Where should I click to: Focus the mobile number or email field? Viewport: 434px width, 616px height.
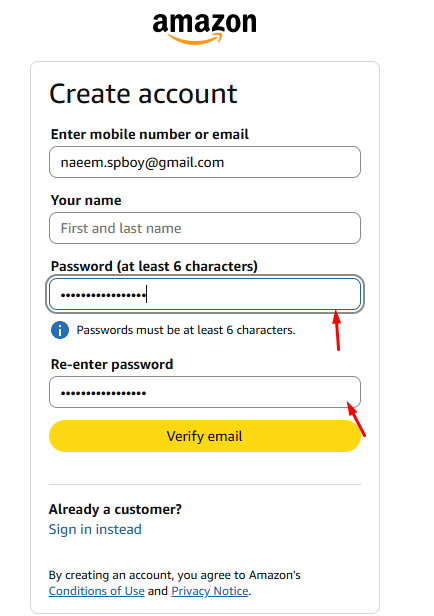point(205,162)
